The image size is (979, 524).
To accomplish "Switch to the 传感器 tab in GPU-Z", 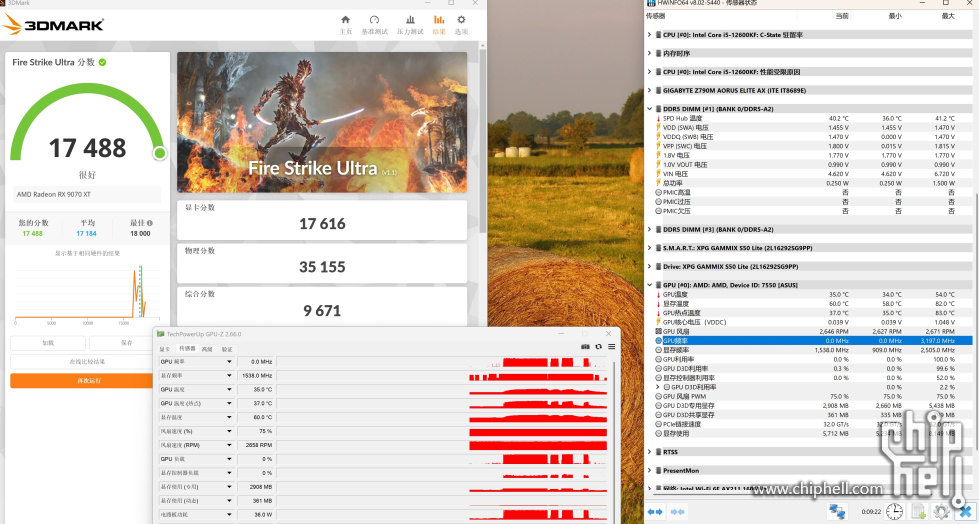I will pyautogui.click(x=187, y=349).
